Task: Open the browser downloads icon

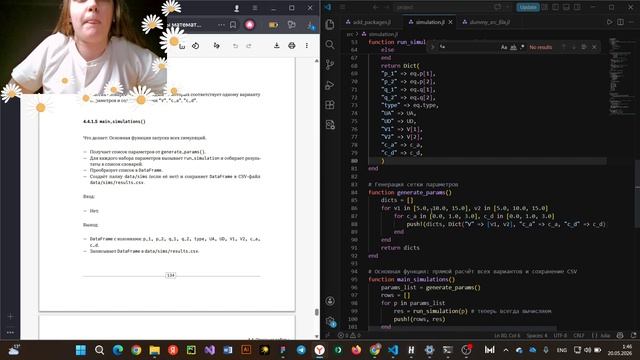Action: 311,25
